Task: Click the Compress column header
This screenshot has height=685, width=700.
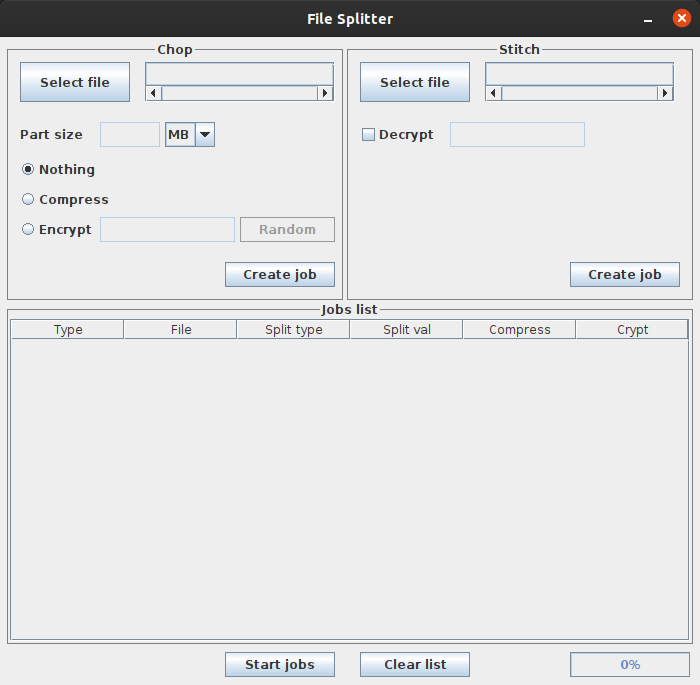Action: [x=519, y=330]
